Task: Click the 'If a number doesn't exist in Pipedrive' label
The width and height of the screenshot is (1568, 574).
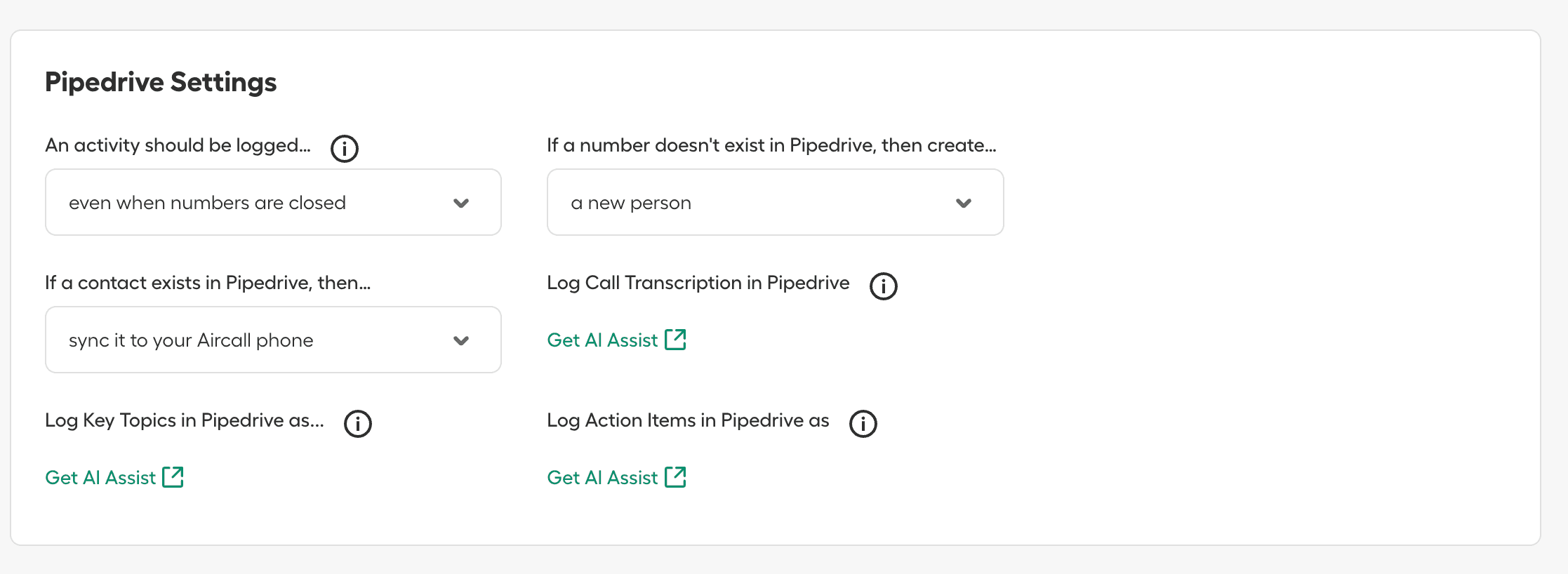Action: (x=771, y=145)
